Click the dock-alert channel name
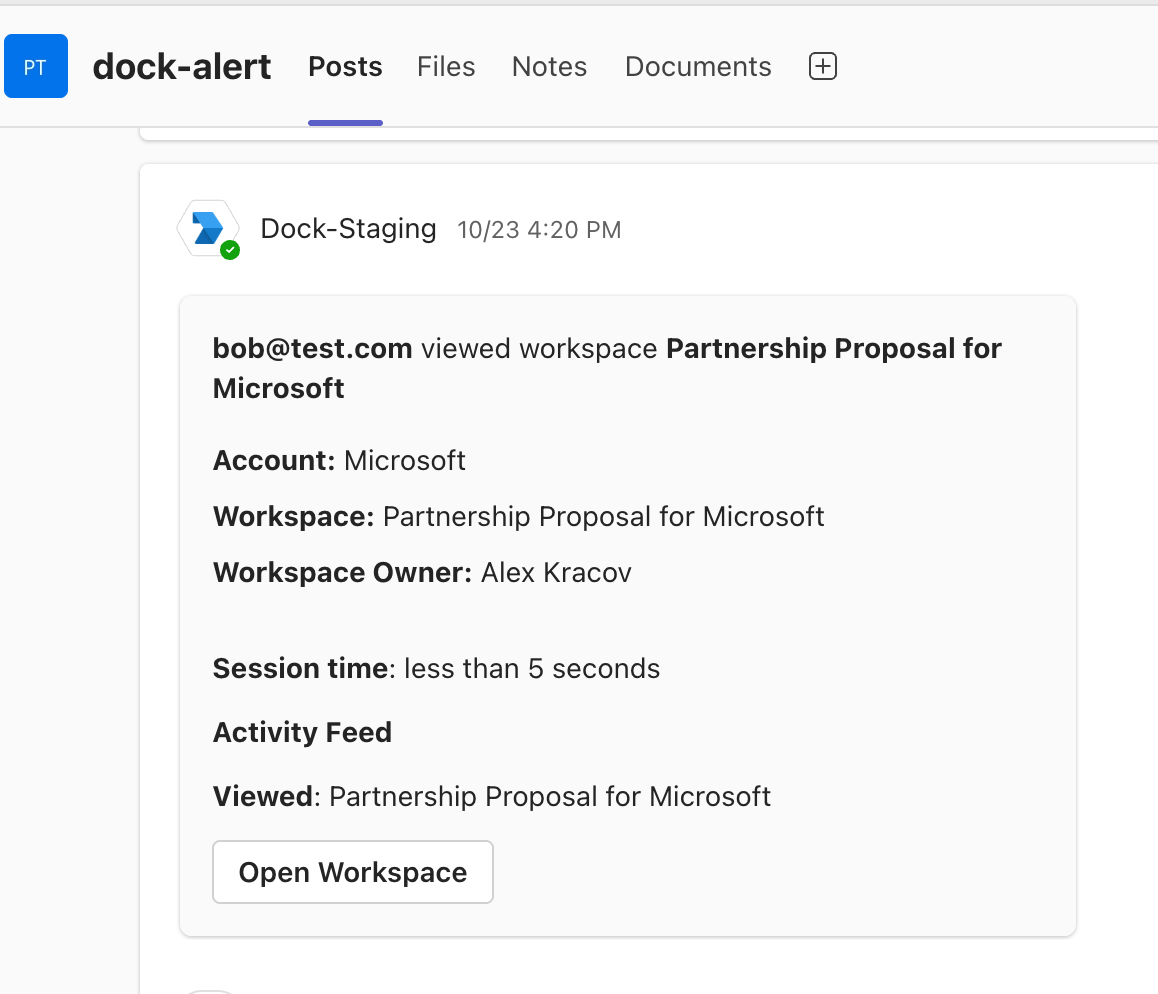The width and height of the screenshot is (1158, 994). click(182, 67)
